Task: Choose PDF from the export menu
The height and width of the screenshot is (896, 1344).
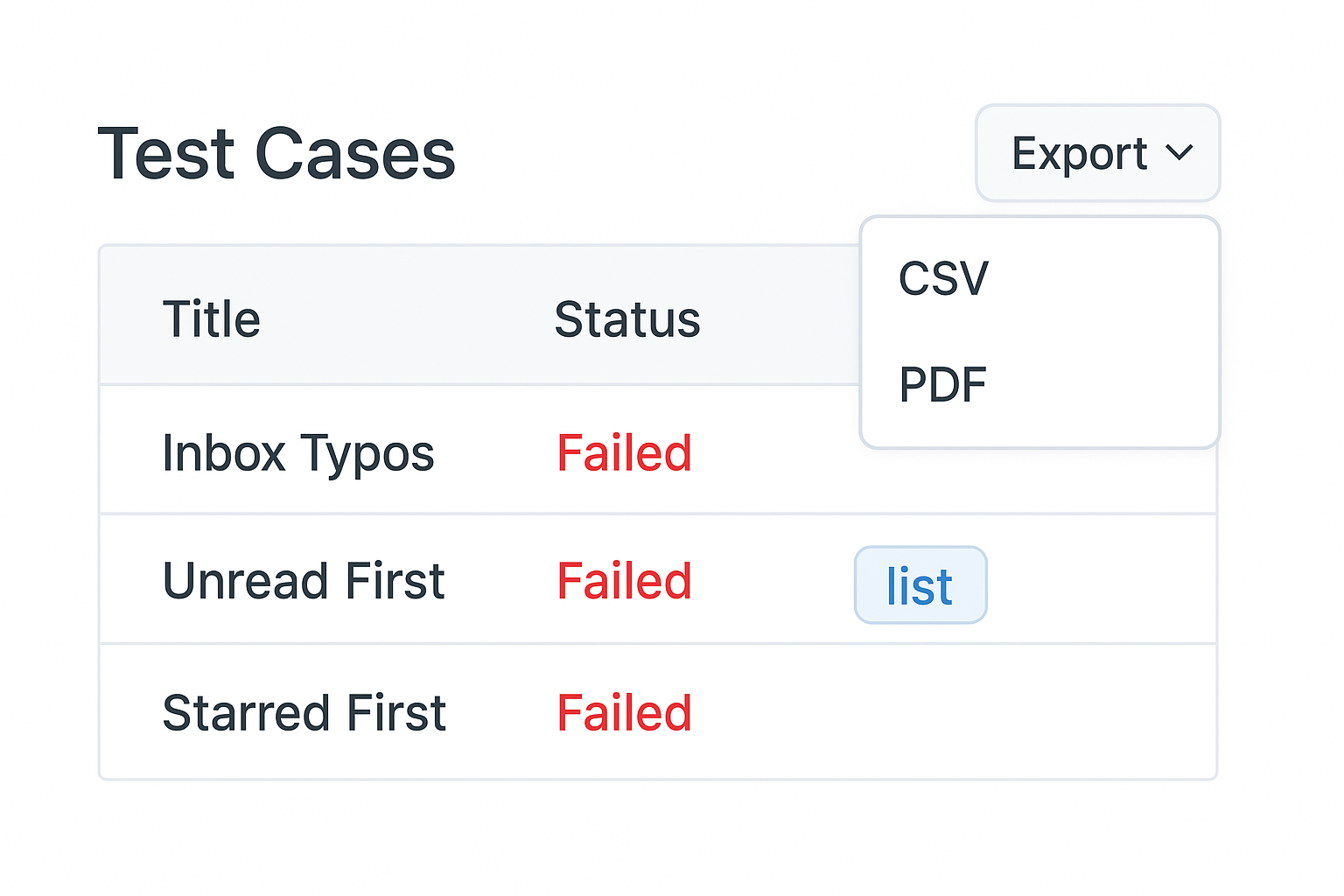Action: (x=942, y=385)
